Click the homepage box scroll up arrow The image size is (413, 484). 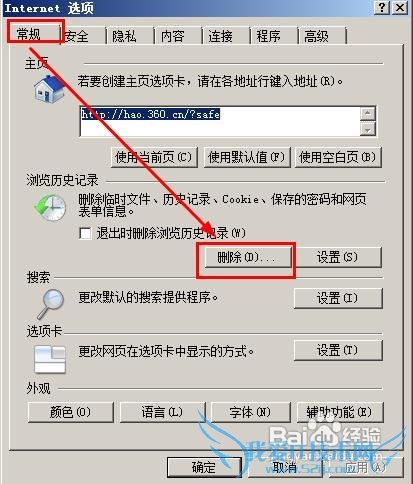[x=368, y=113]
